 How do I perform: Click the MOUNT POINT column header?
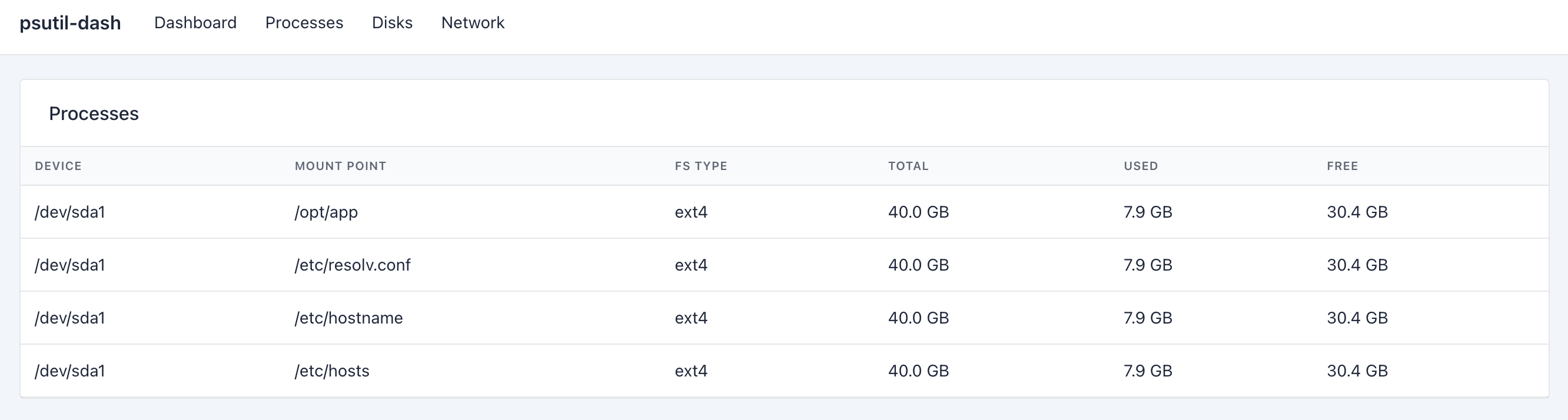[340, 166]
